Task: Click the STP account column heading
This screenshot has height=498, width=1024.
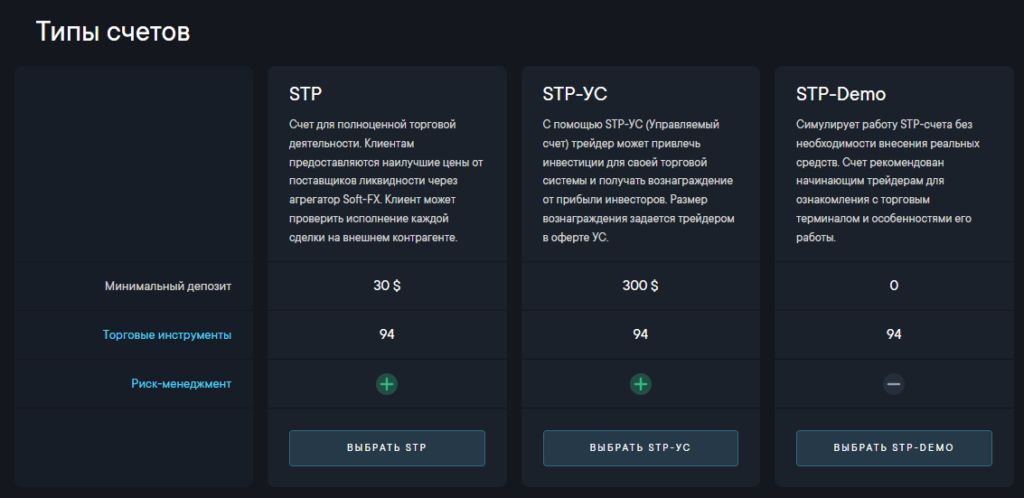Action: (x=305, y=95)
